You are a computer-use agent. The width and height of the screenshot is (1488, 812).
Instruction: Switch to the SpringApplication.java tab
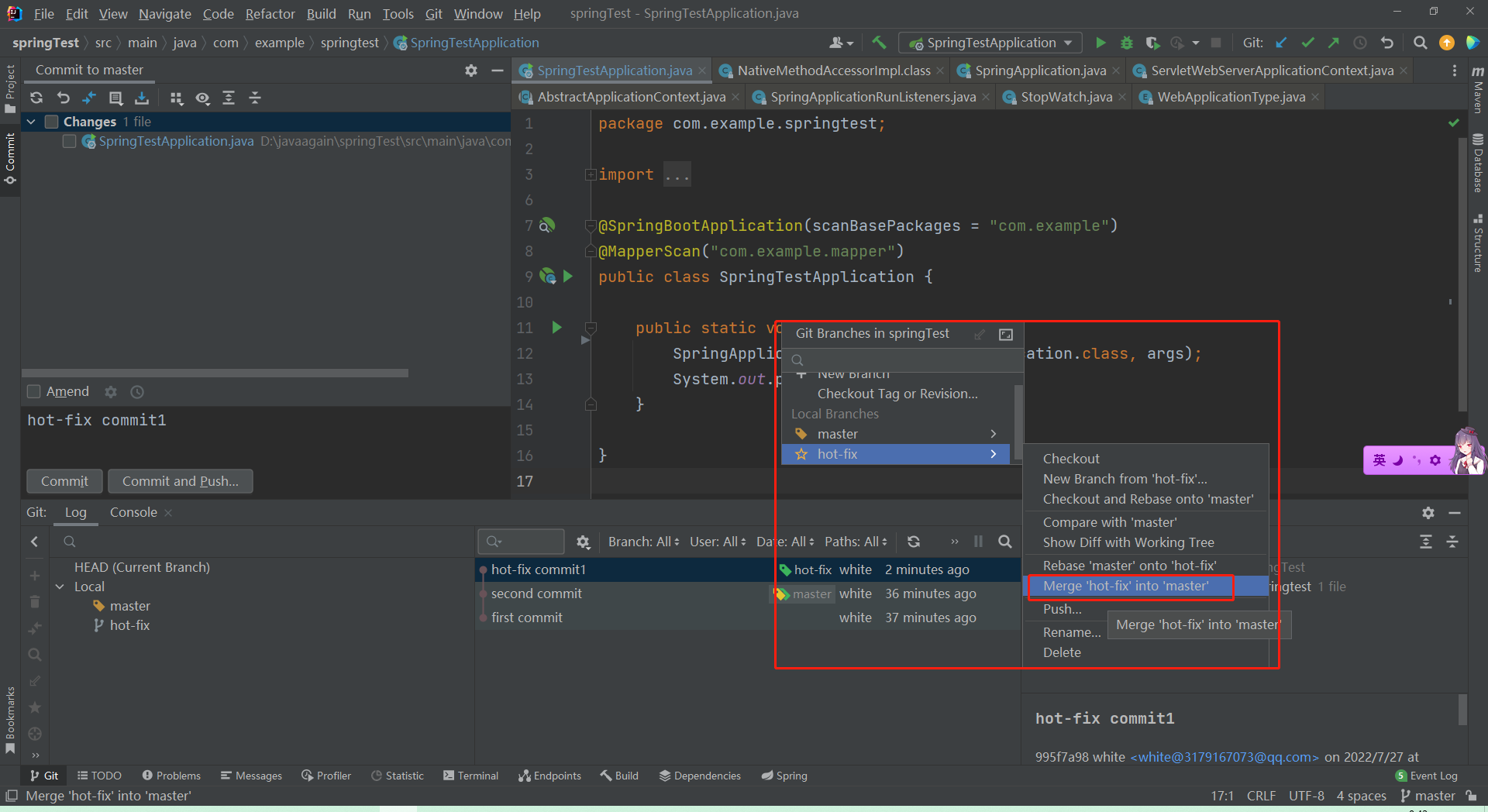click(x=1040, y=71)
